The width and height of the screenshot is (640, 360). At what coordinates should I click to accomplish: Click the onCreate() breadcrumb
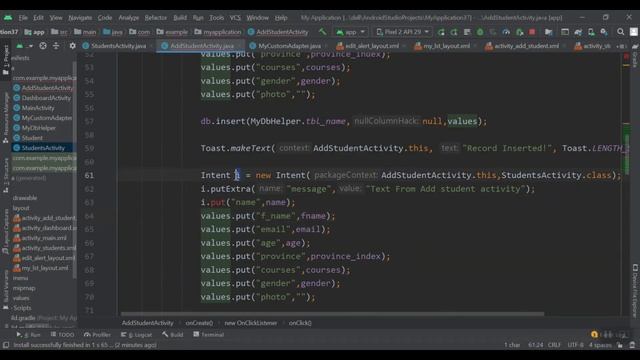[x=199, y=323]
